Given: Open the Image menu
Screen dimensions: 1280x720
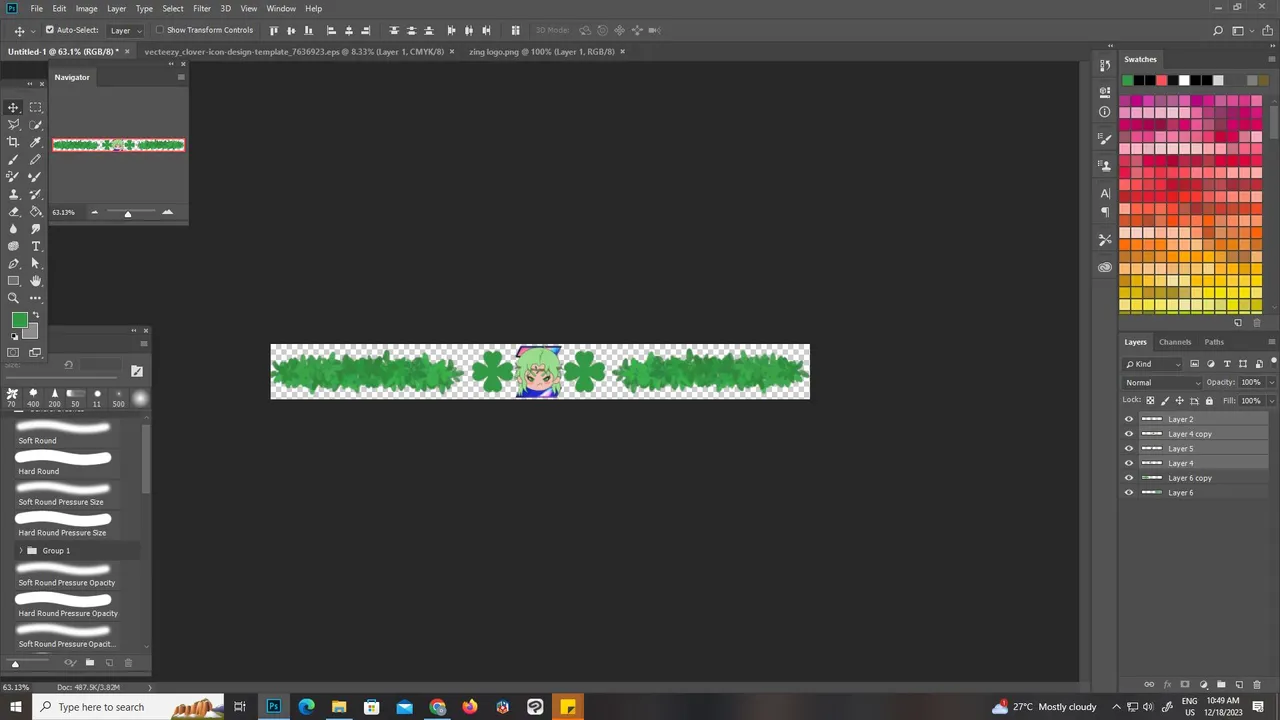Looking at the screenshot, I should pyautogui.click(x=87, y=8).
